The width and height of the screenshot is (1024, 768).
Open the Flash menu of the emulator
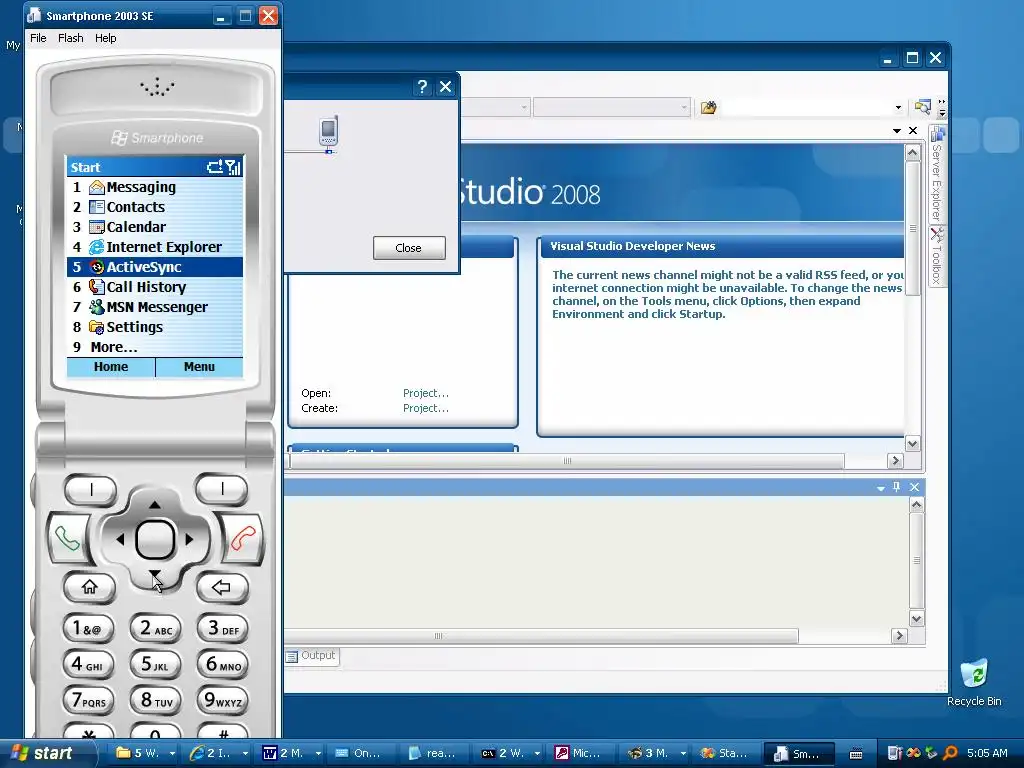click(71, 38)
